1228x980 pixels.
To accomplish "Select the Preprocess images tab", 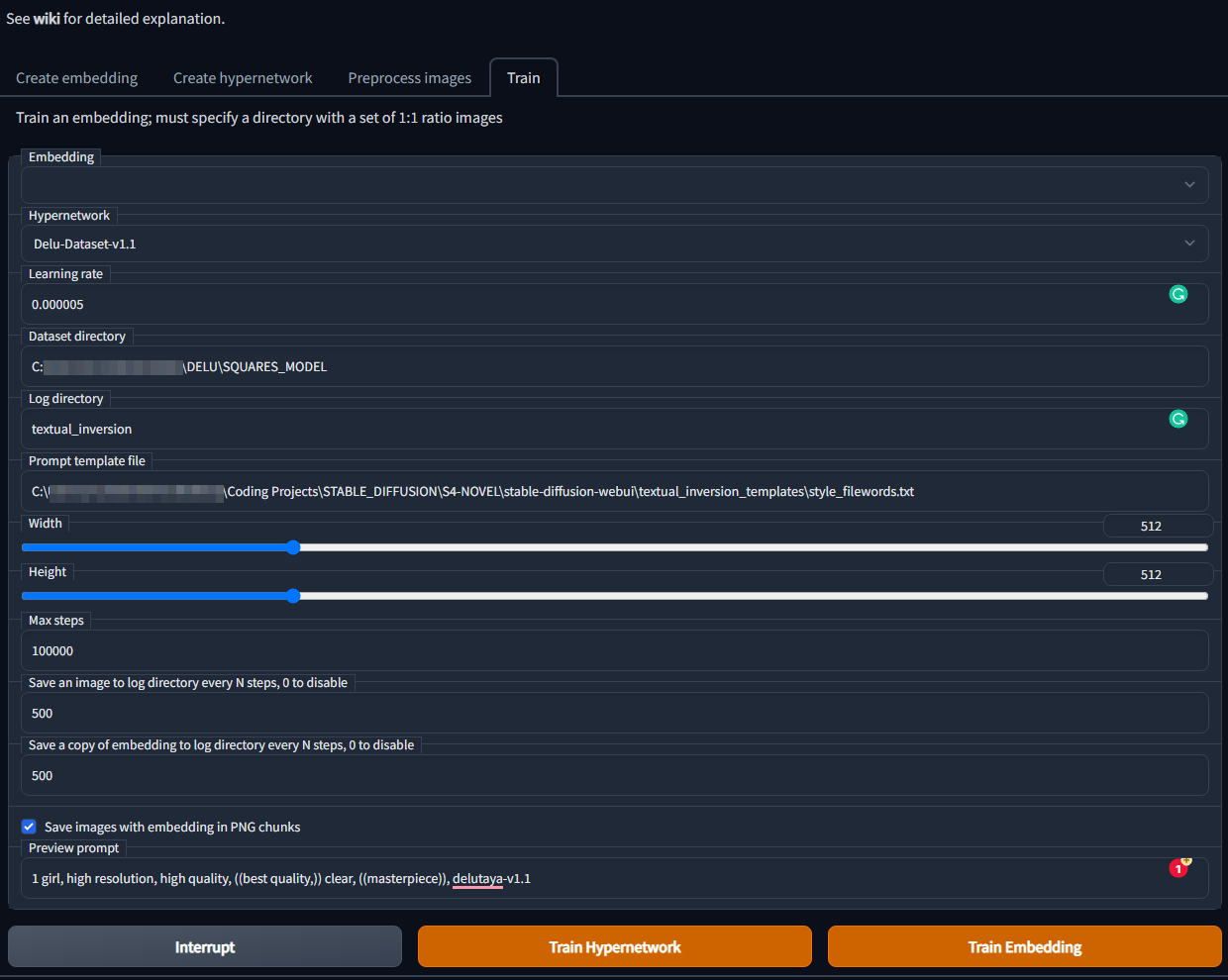I will pyautogui.click(x=409, y=77).
